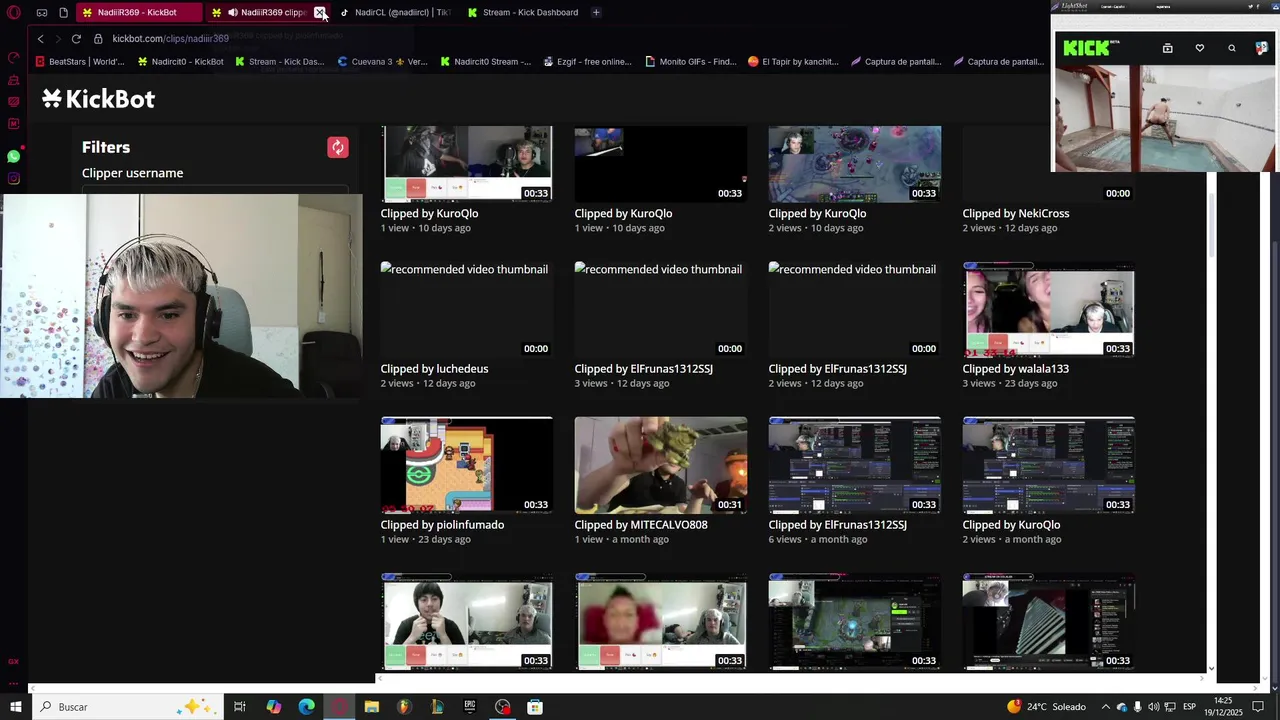Image resolution: width=1280 pixels, height=720 pixels.
Task: Open the tab islands workspace icon
Action: 42,13
